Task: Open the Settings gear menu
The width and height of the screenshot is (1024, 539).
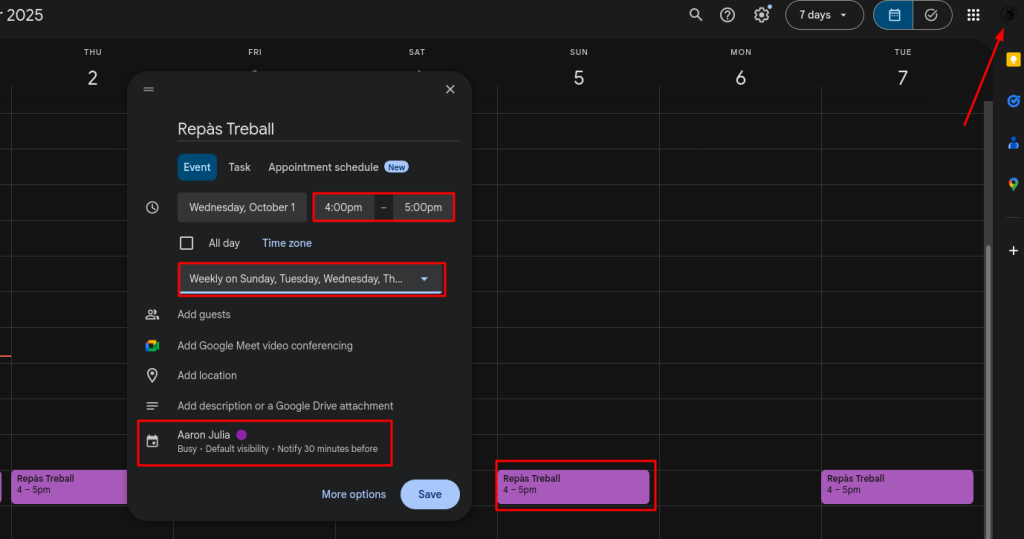Action: click(x=762, y=15)
